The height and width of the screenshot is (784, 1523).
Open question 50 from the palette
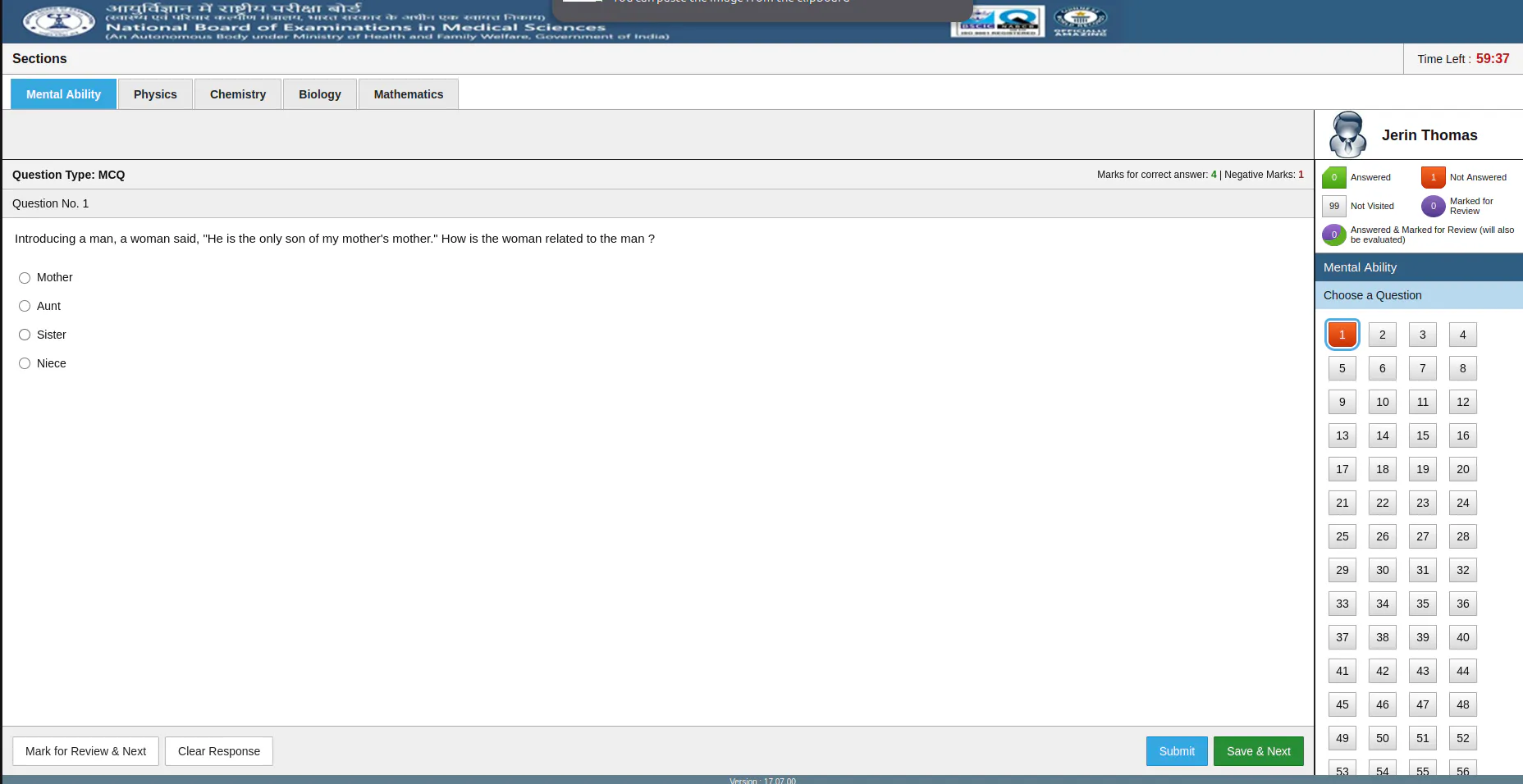tap(1383, 738)
